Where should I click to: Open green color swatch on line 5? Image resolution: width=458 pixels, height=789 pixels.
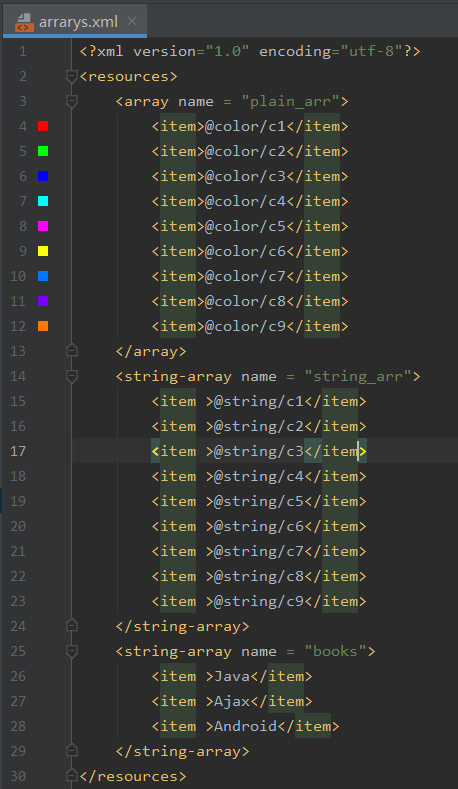[x=43, y=151]
